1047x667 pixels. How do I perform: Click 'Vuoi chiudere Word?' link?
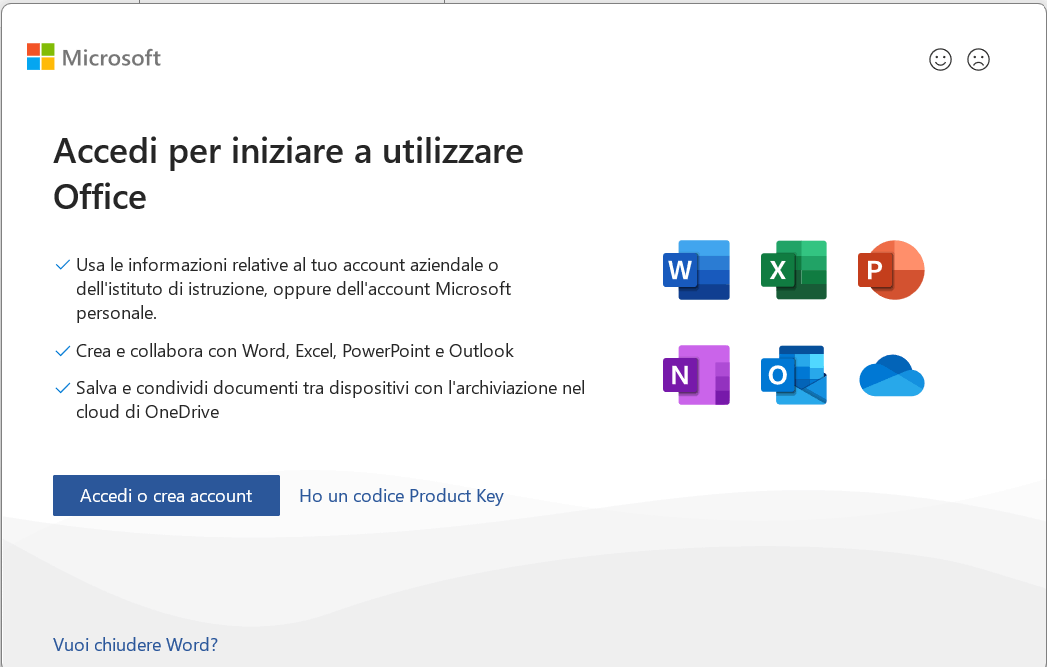[136, 645]
